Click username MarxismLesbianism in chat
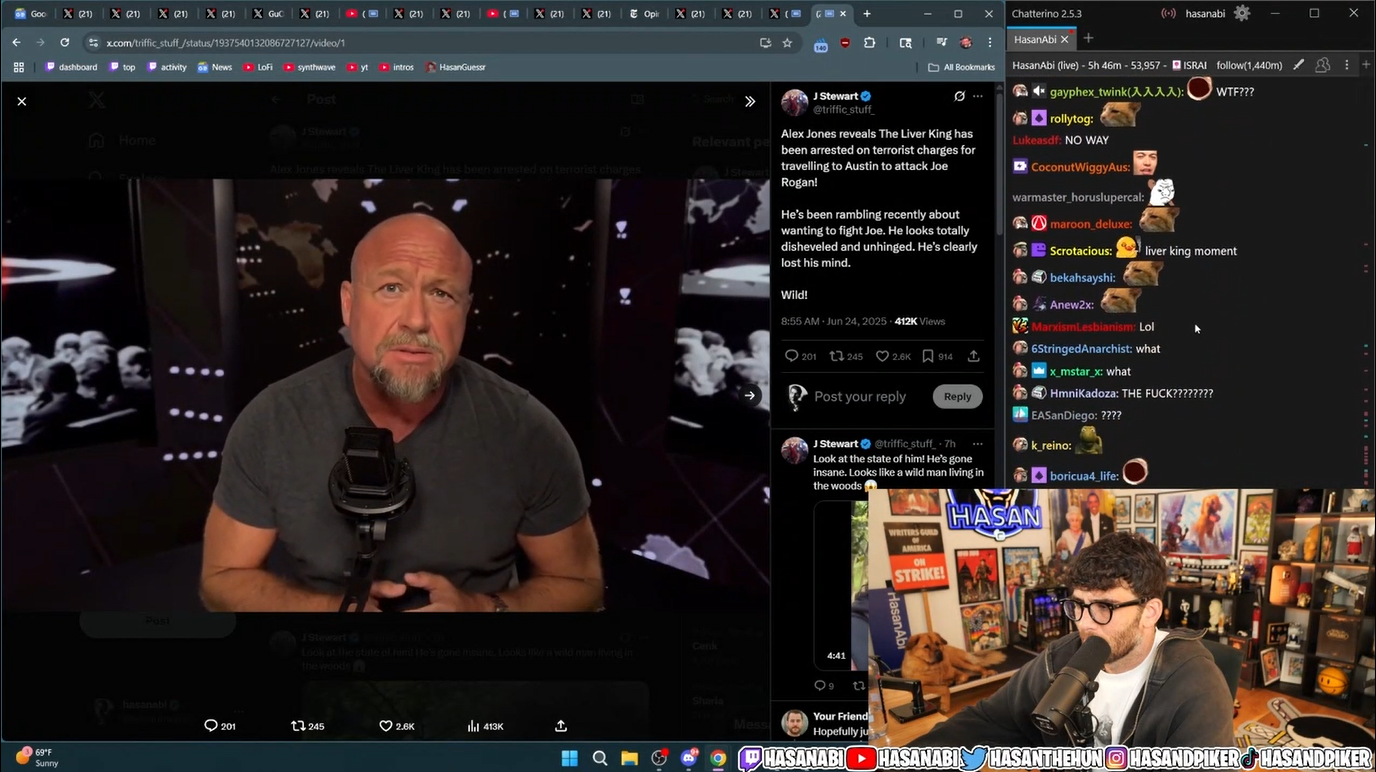This screenshot has height=772, width=1376. tap(1084, 327)
